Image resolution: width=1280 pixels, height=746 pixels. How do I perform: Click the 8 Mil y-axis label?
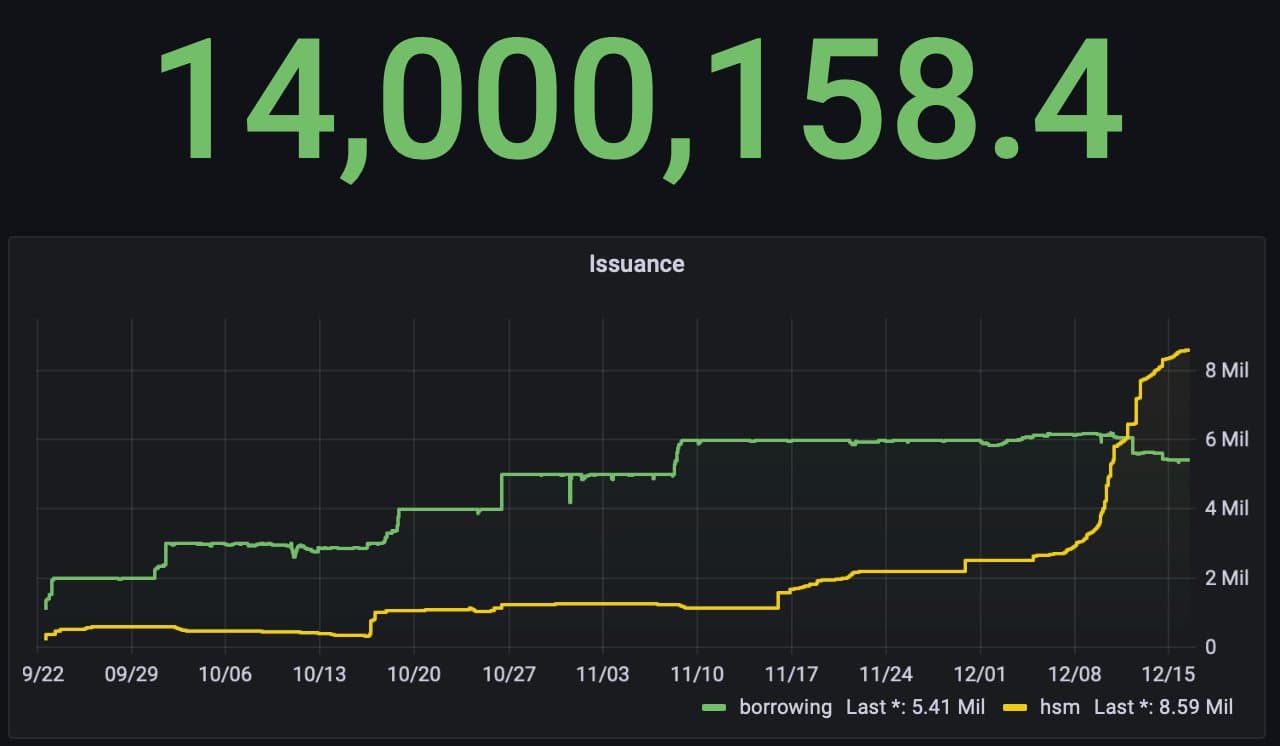pos(1226,371)
